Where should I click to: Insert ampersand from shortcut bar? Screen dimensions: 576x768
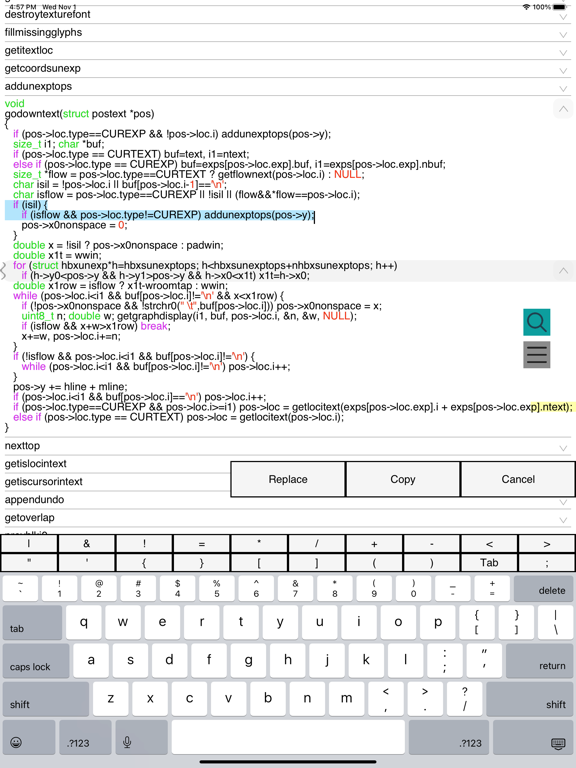(87, 544)
